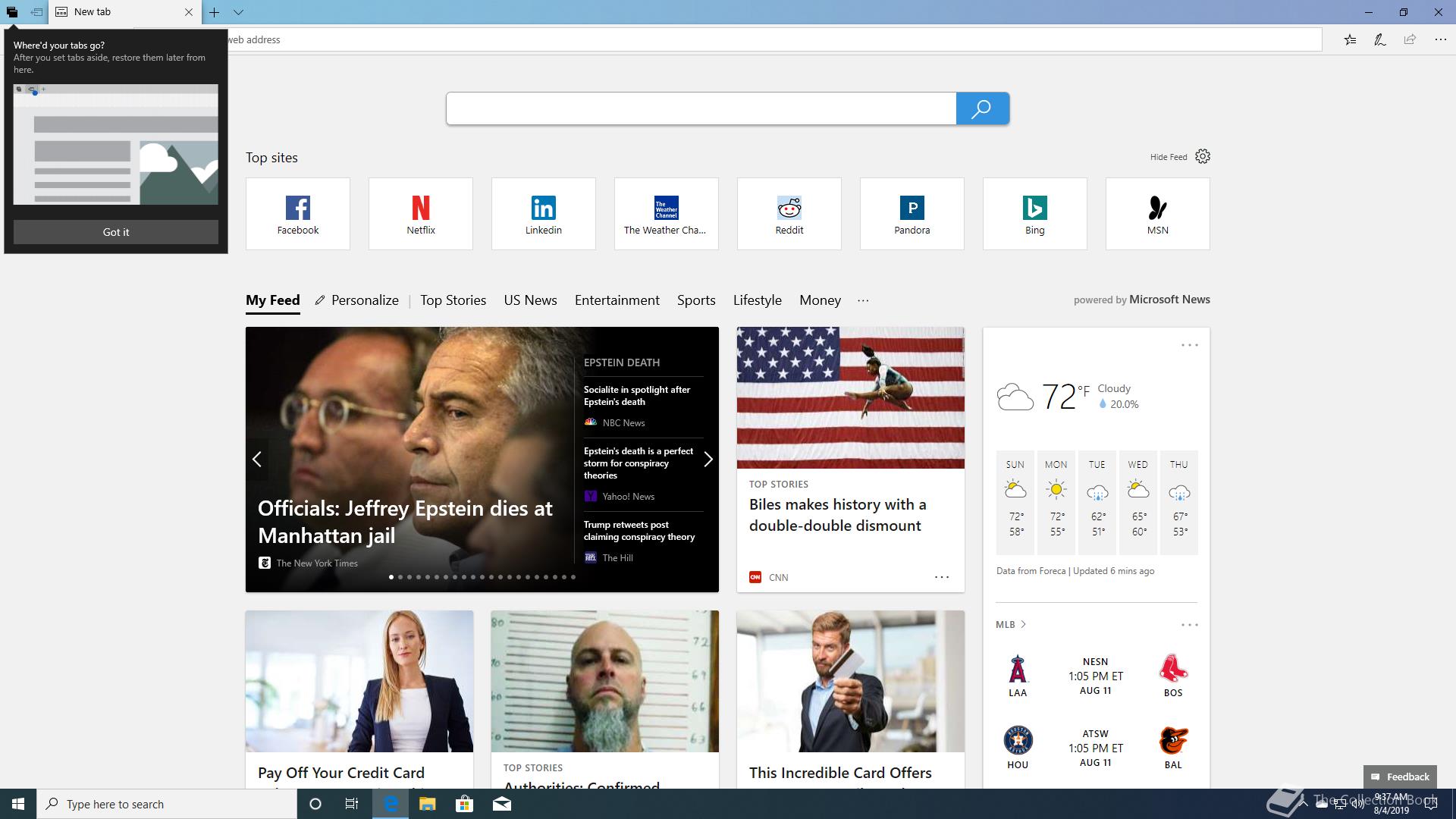Click the Pay Off Your Credit Card thumbnail
1456x819 pixels.
pyautogui.click(x=359, y=682)
